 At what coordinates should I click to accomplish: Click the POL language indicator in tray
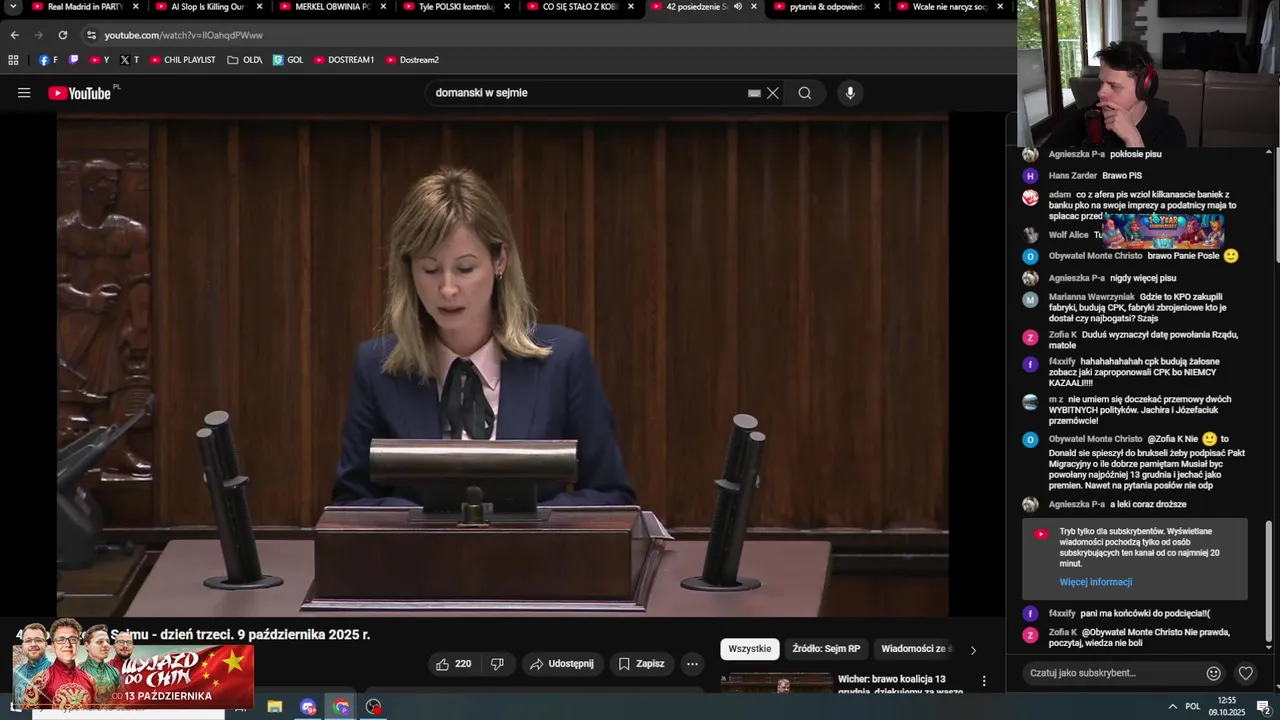(x=1193, y=707)
